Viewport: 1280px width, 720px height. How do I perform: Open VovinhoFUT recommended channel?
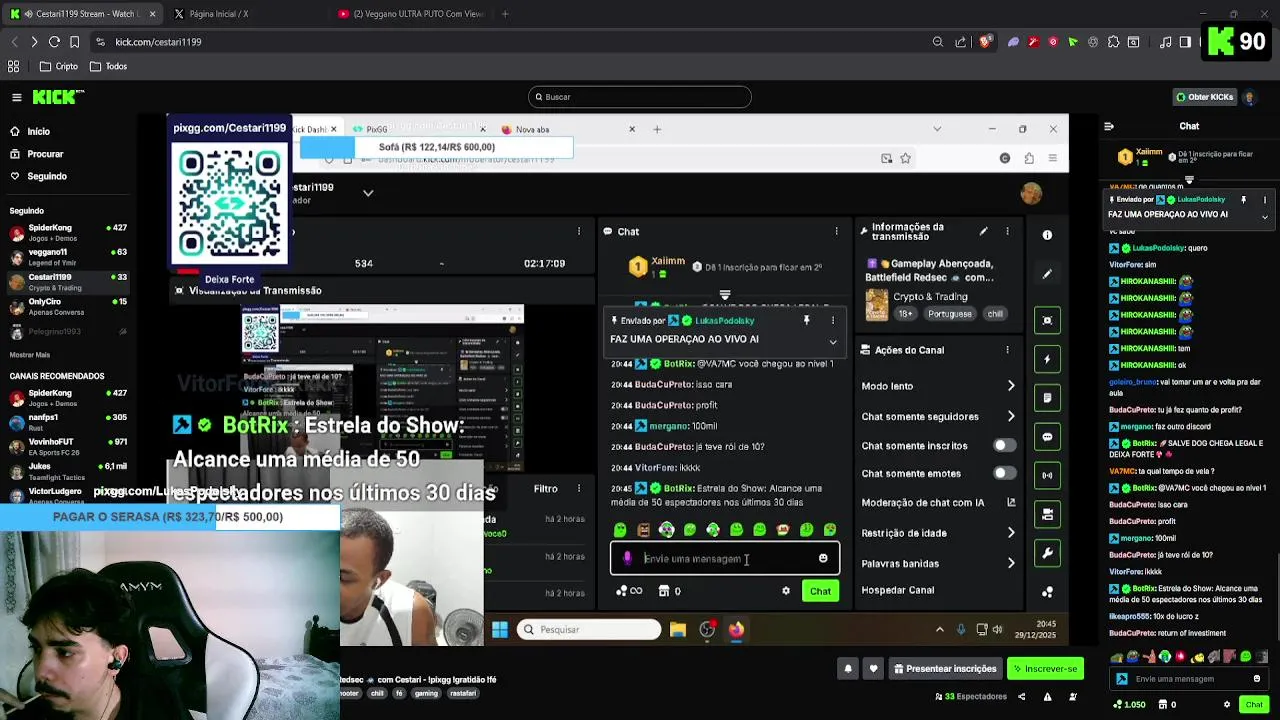67,447
